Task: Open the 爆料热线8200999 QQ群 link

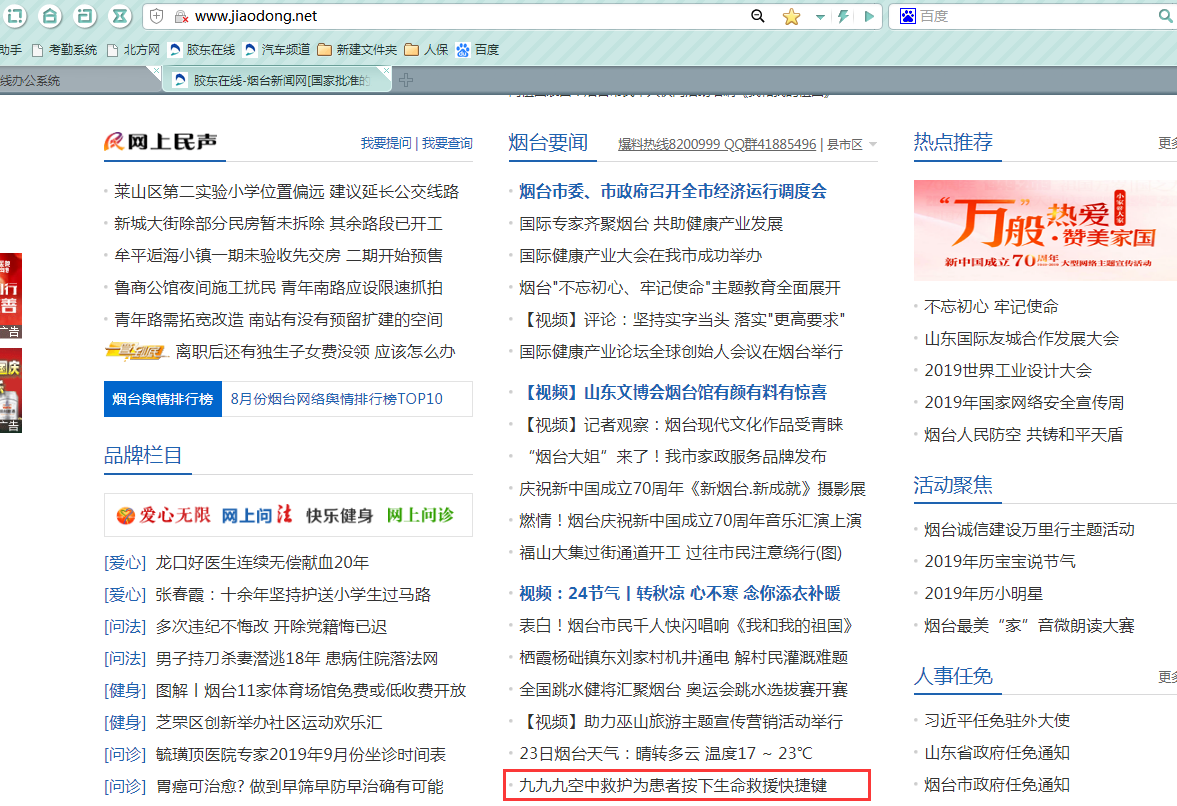Action: [x=717, y=144]
